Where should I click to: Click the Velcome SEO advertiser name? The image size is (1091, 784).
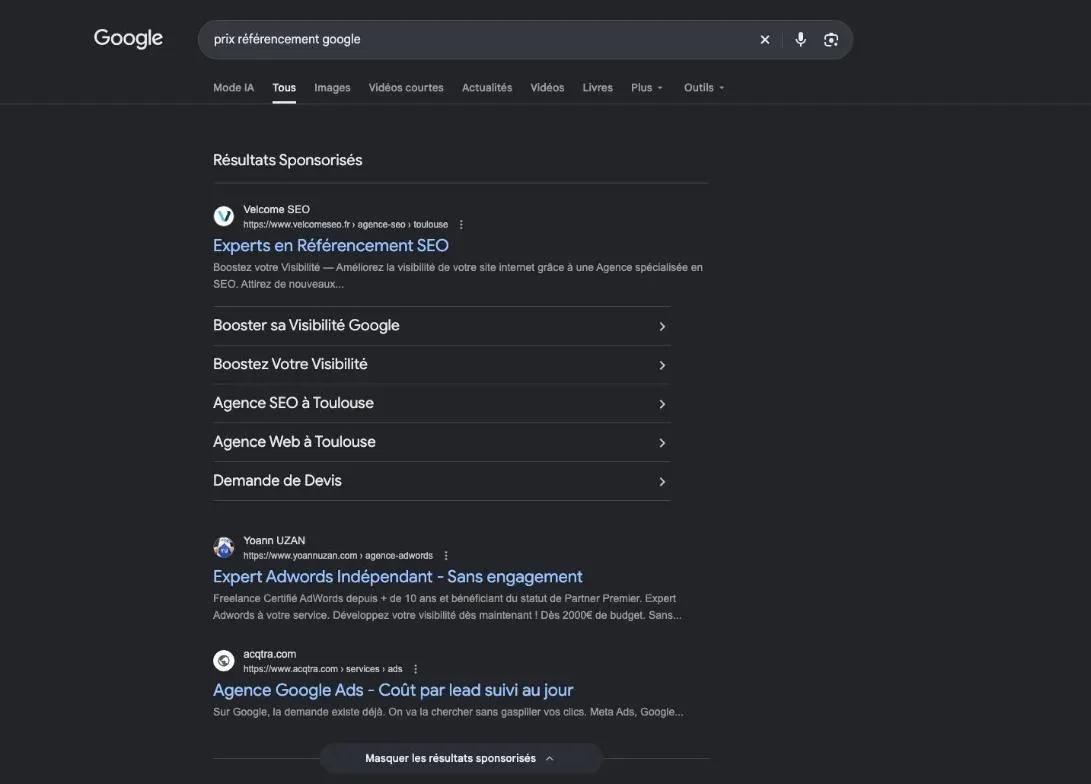click(276, 209)
